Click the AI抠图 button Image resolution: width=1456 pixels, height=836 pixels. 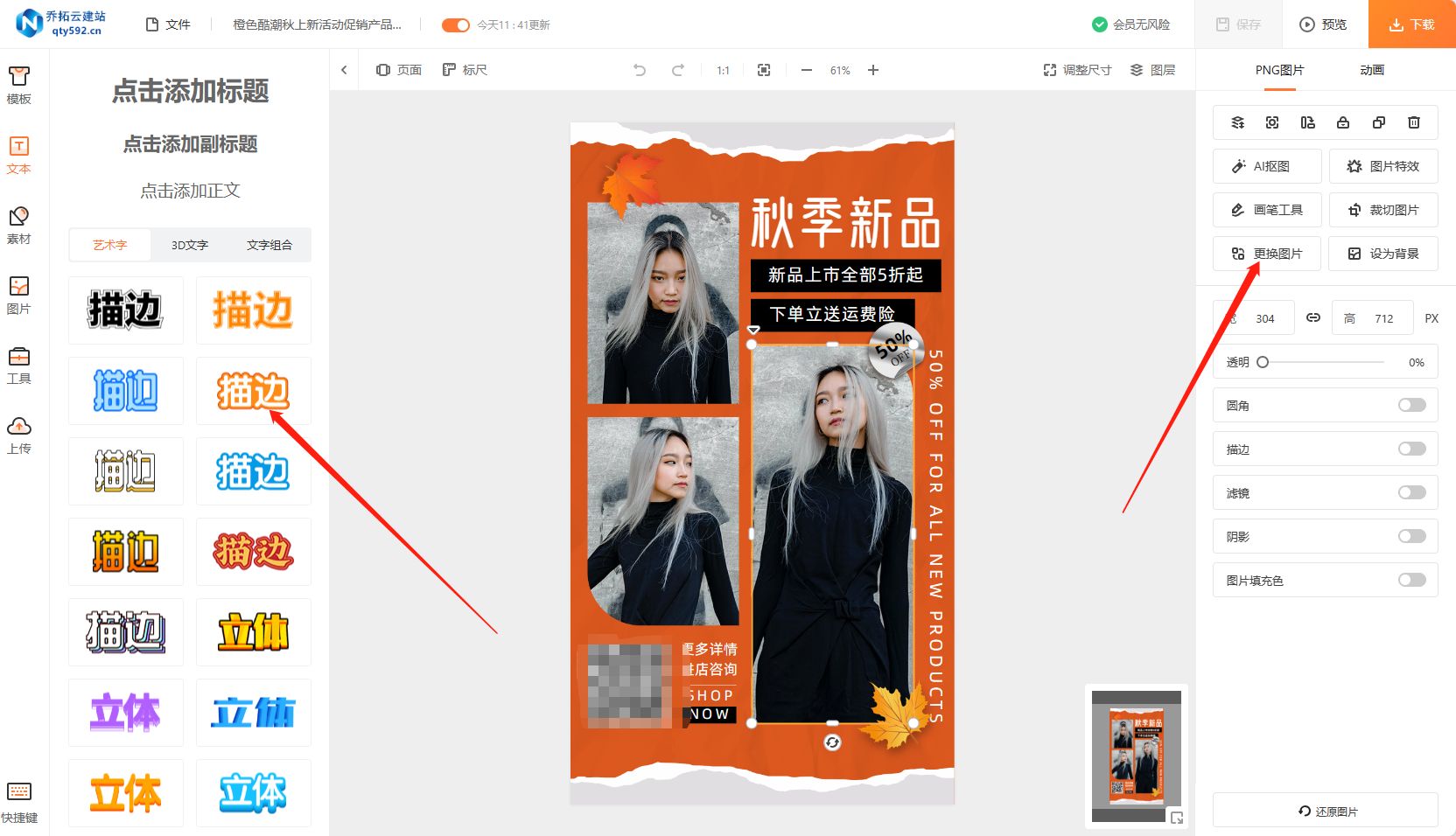coord(1267,166)
